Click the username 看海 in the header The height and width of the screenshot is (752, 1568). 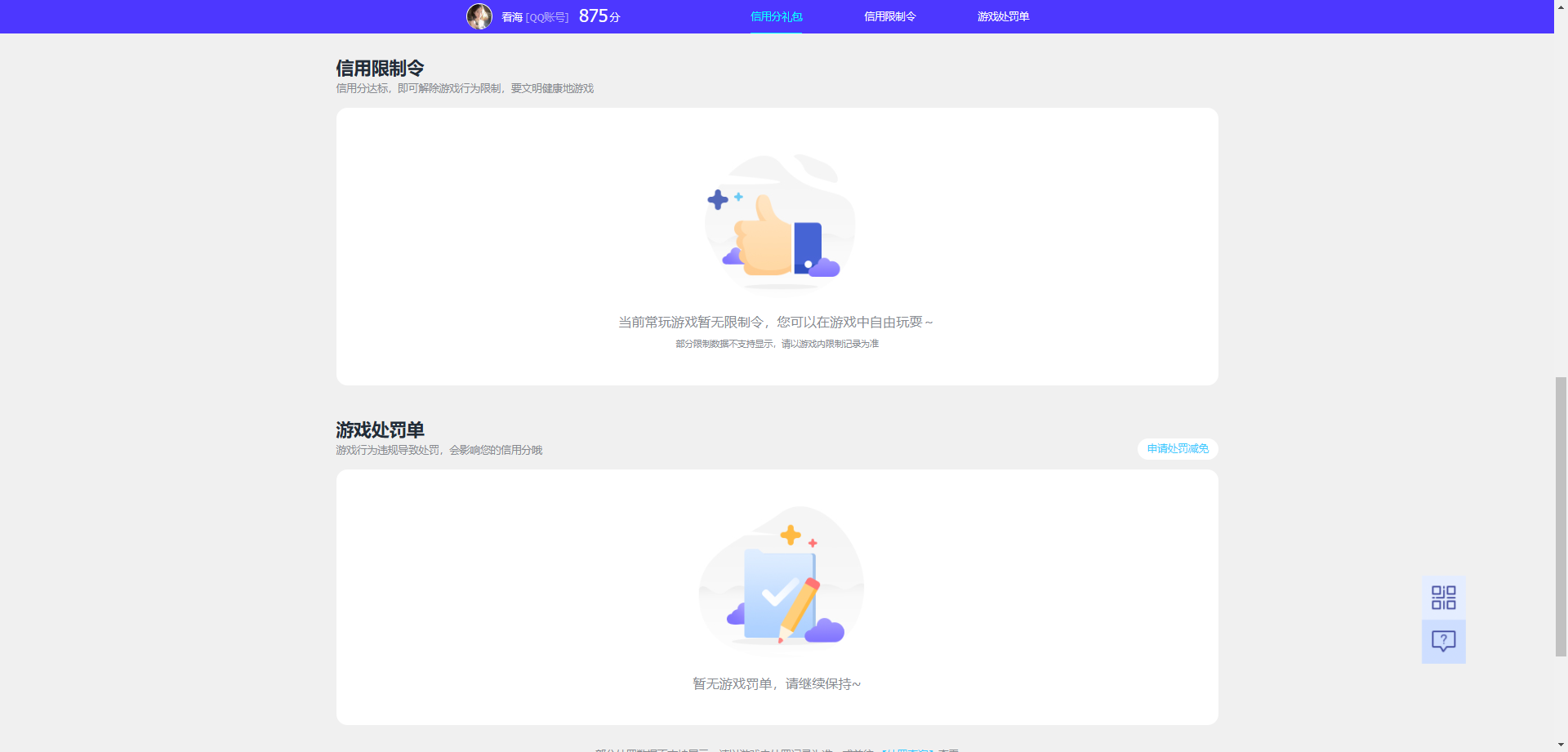click(512, 17)
